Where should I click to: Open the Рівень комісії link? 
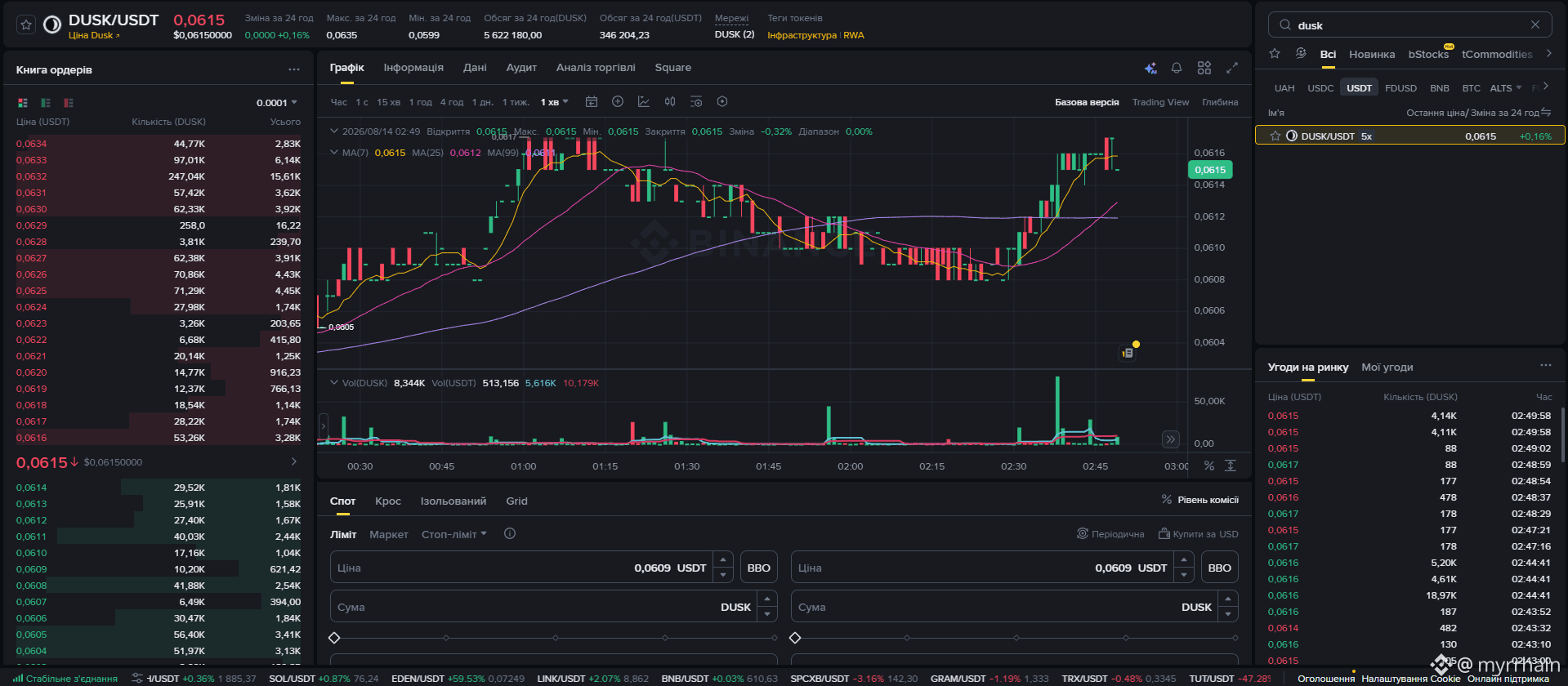pos(1199,500)
